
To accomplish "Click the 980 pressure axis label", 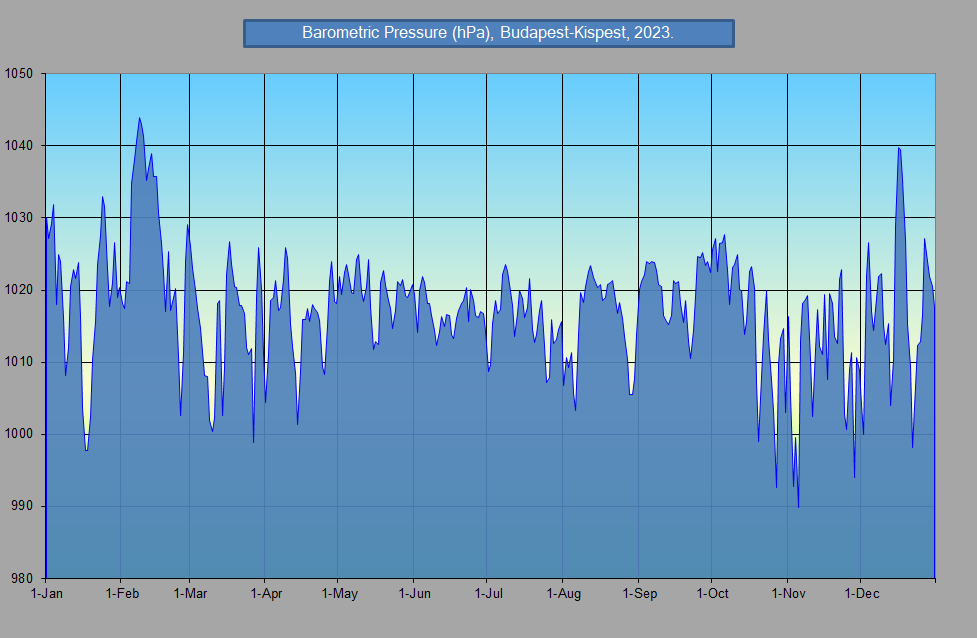I will pyautogui.click(x=22, y=578).
